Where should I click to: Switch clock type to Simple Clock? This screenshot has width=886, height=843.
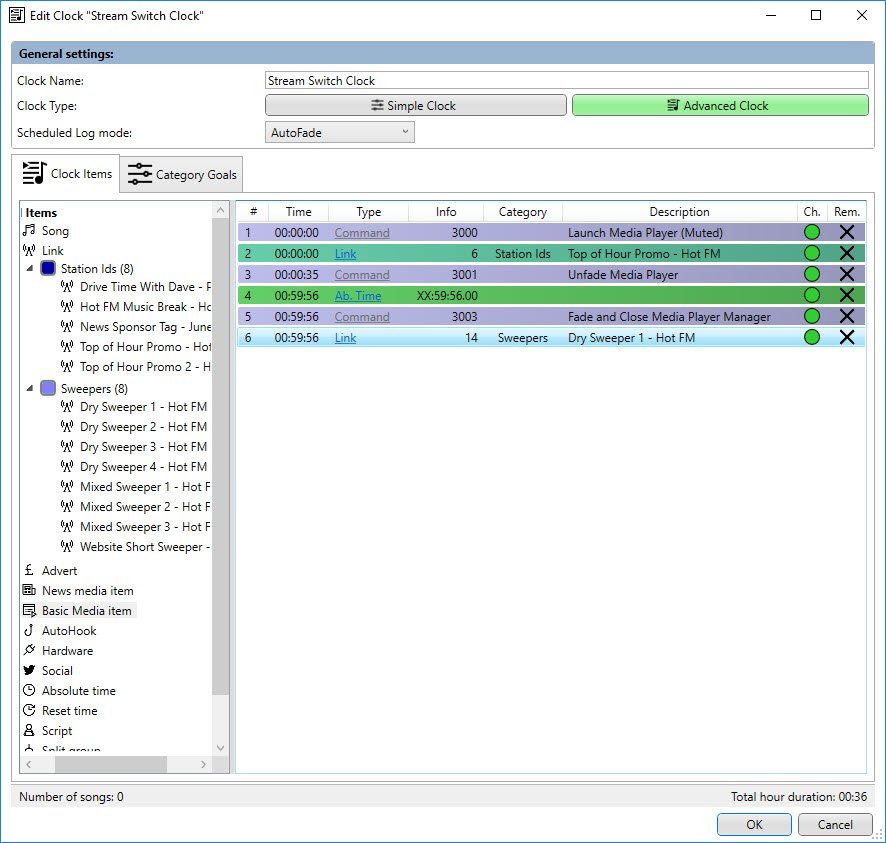point(415,106)
